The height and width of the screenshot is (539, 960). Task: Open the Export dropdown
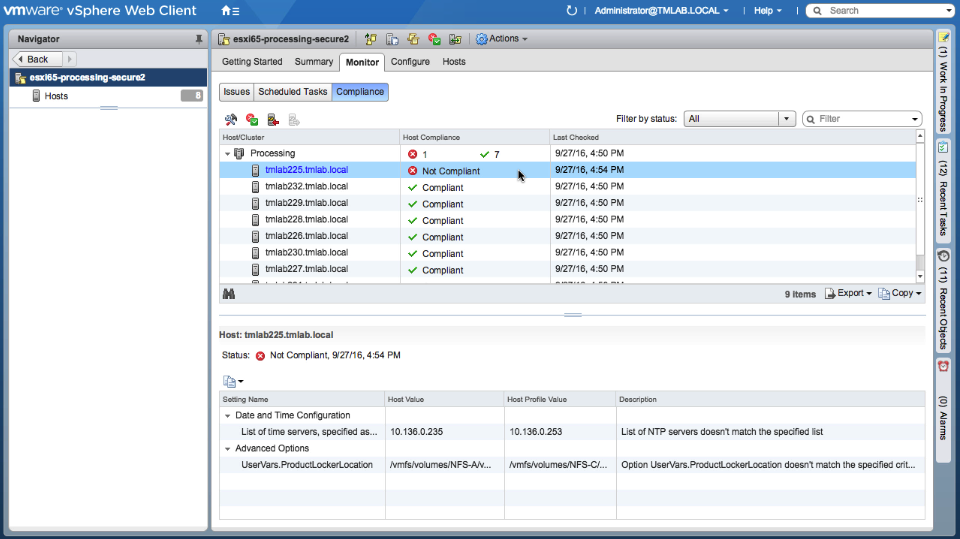(848, 294)
